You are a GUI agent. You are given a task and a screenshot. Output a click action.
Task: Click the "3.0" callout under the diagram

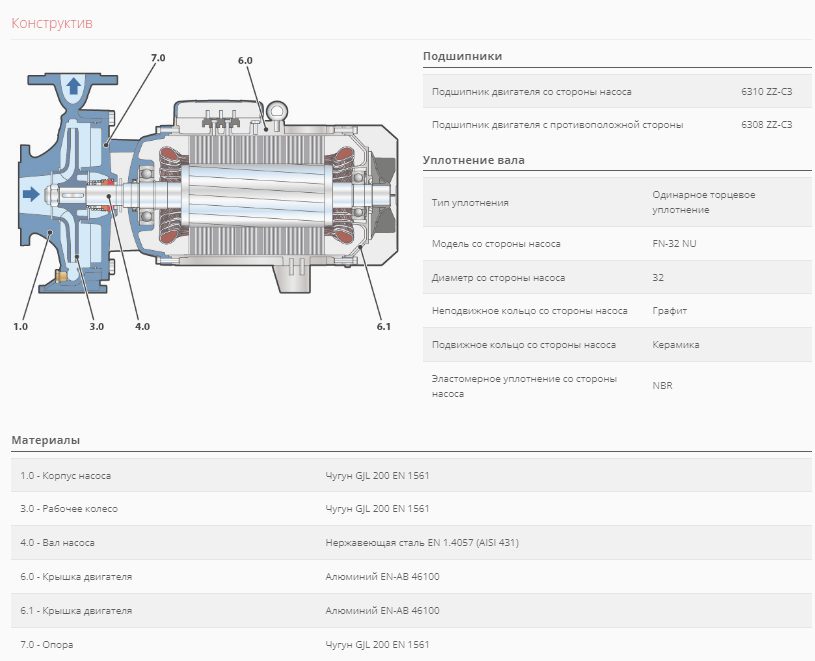(x=97, y=326)
